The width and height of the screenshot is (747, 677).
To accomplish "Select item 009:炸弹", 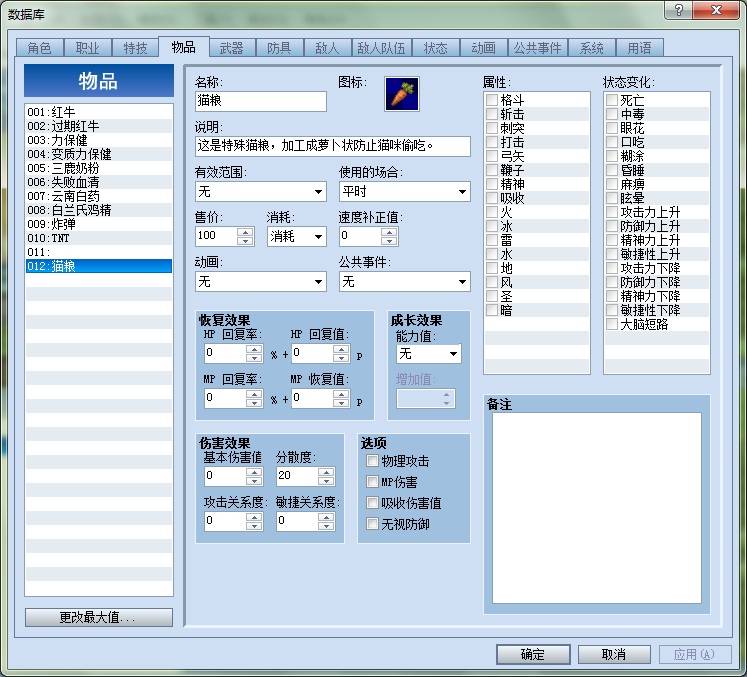I will [x=99, y=224].
